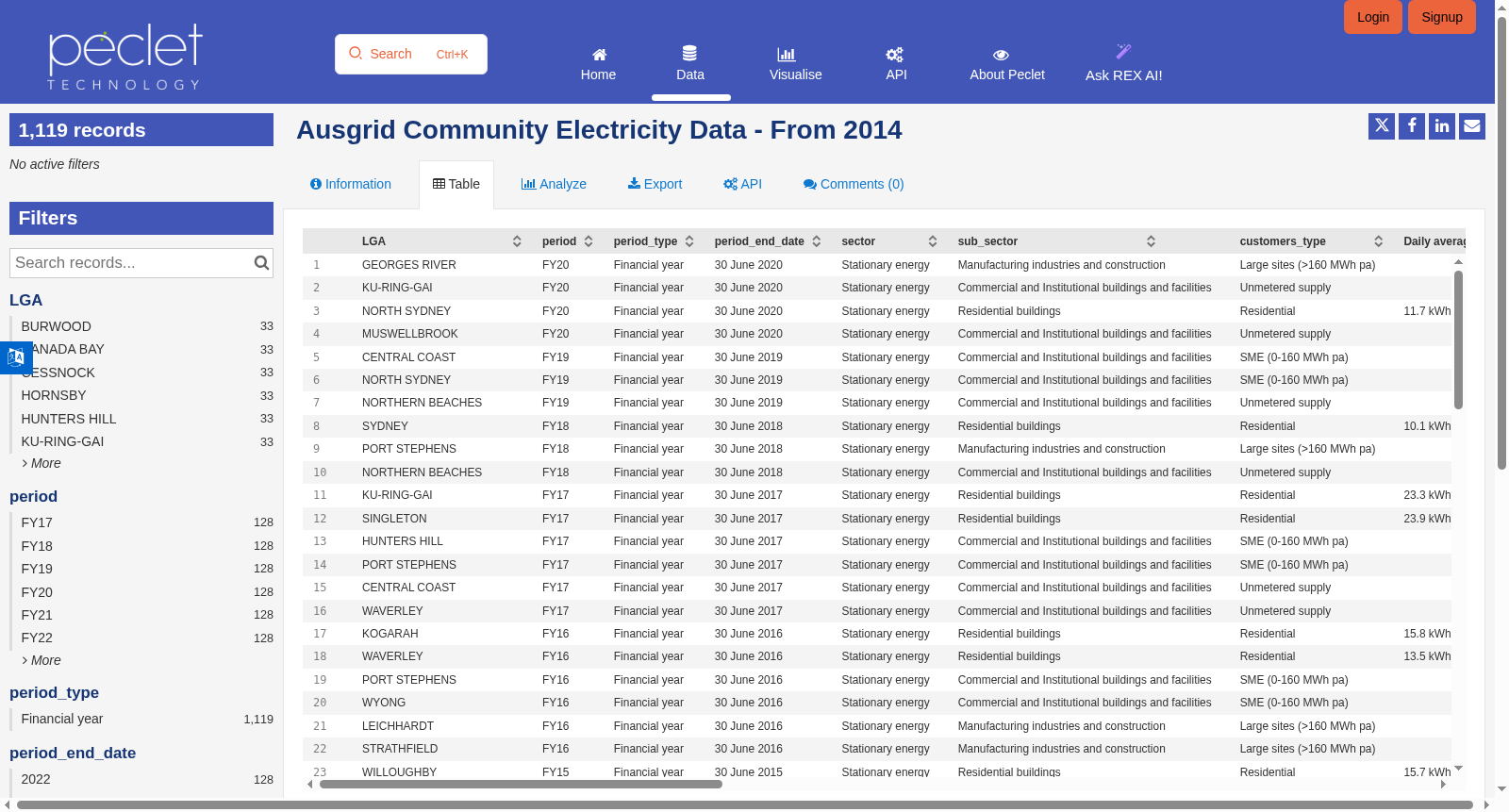1509x812 pixels.
Task: Share dataset on Facebook
Action: point(1412,125)
